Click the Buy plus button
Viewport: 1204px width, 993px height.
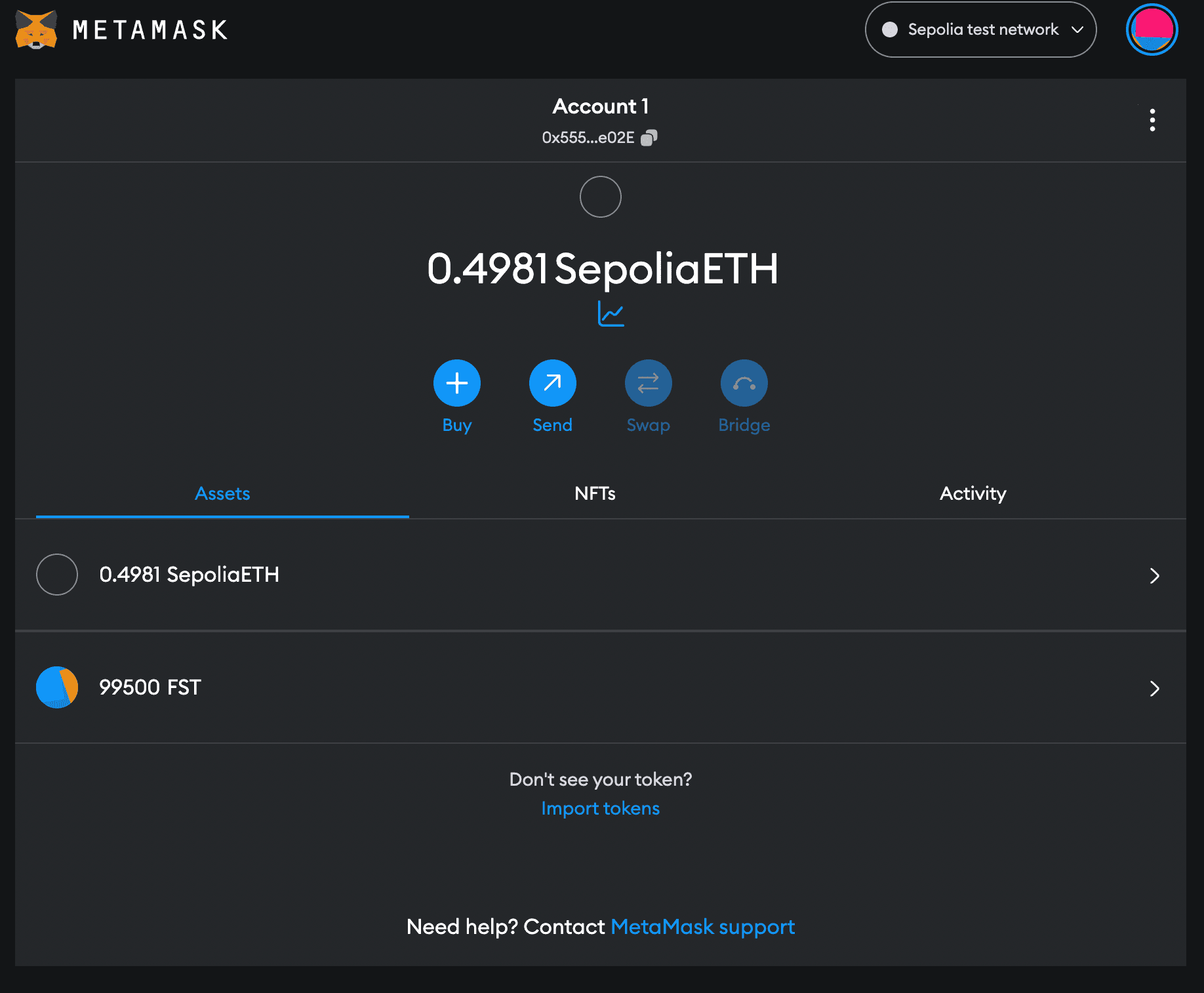457,383
